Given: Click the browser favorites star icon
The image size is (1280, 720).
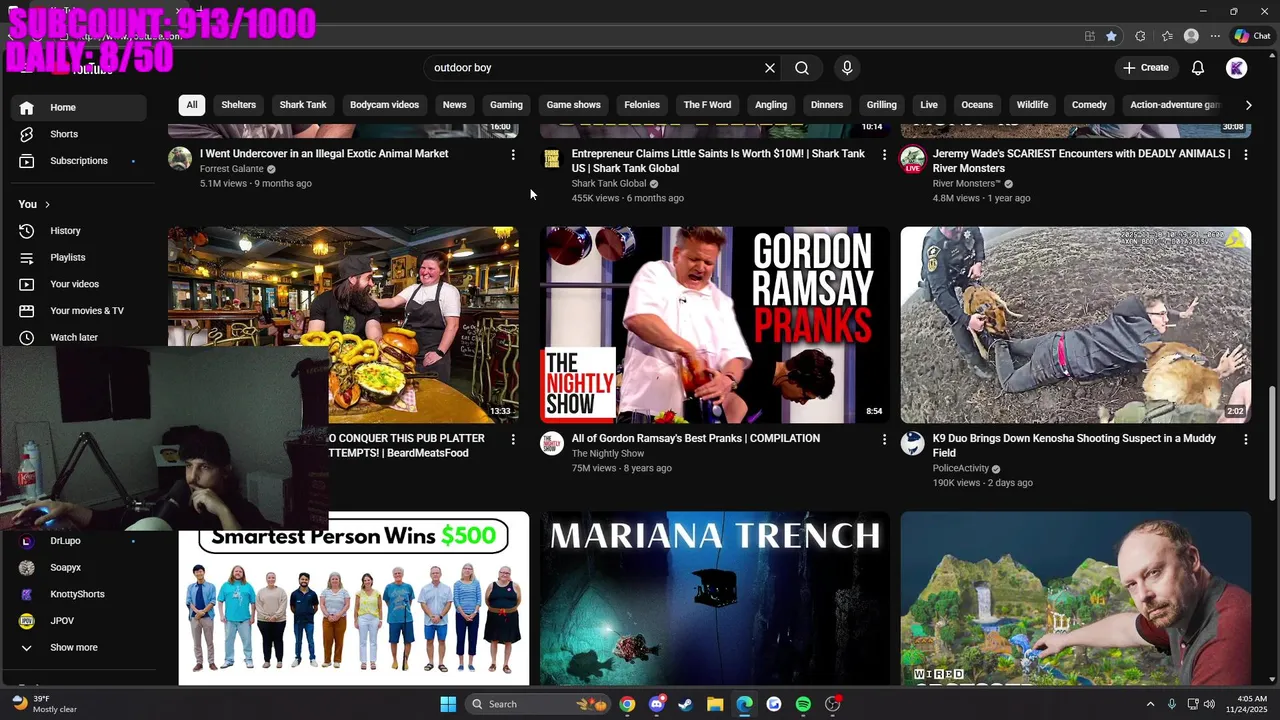Looking at the screenshot, I should pyautogui.click(x=1111, y=36).
